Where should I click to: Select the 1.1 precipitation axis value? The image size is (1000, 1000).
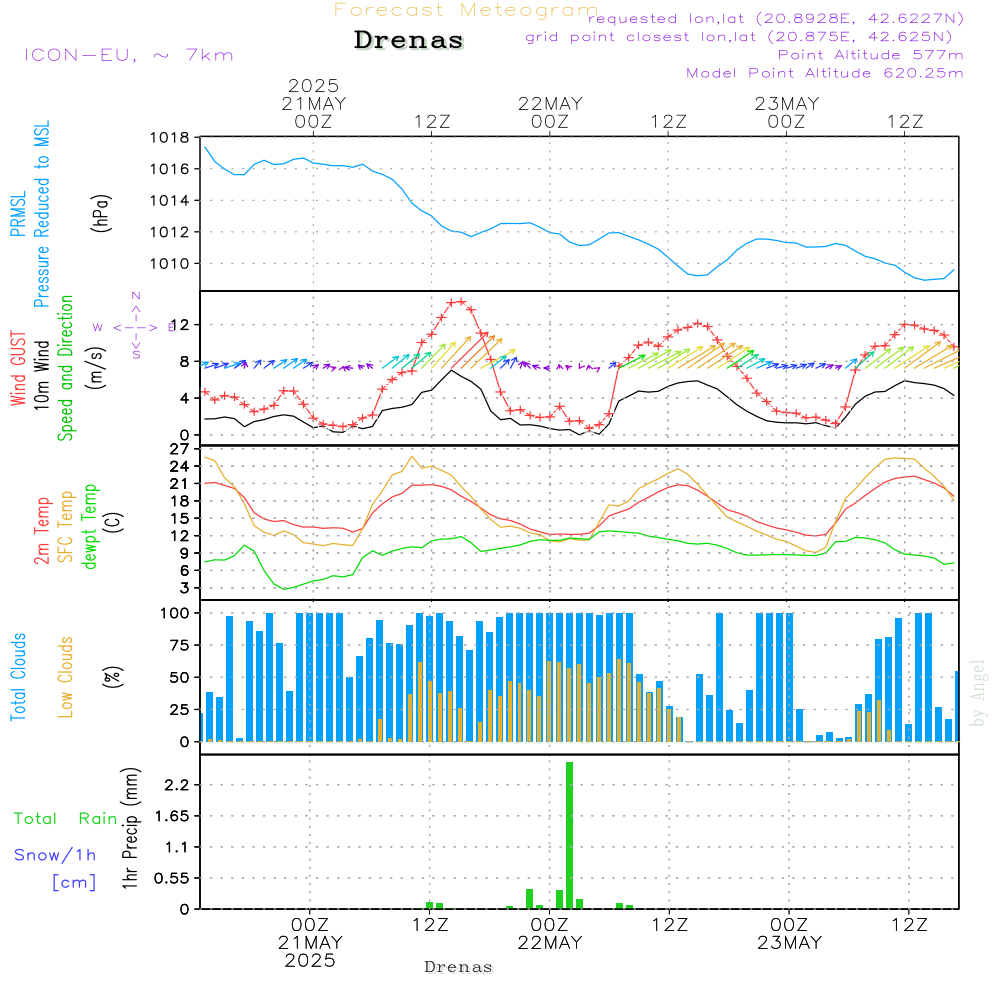(177, 848)
